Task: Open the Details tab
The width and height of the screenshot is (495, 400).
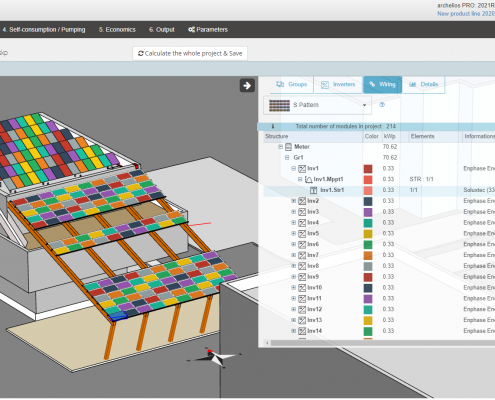Action: coord(424,85)
